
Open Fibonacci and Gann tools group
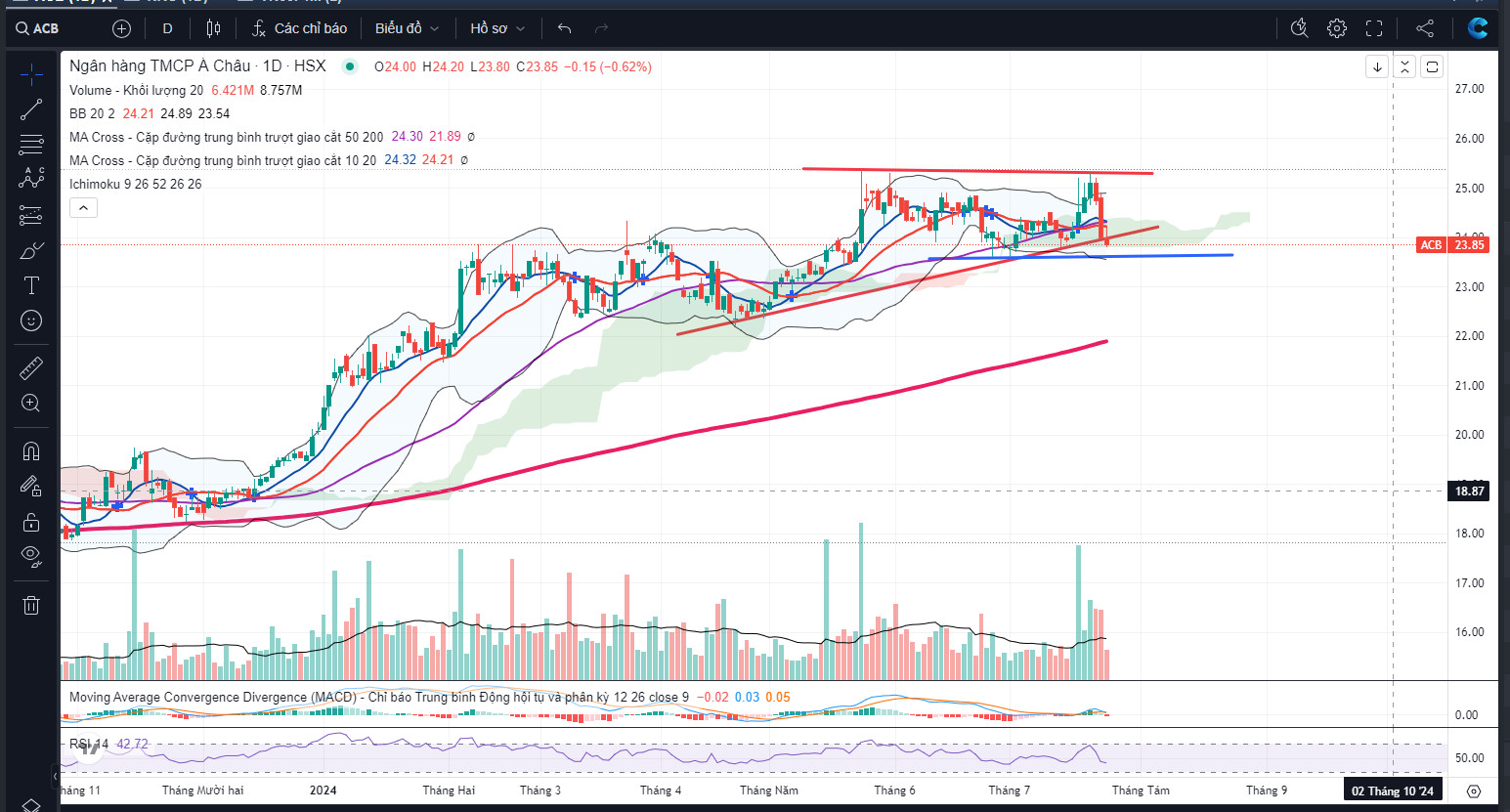31,145
